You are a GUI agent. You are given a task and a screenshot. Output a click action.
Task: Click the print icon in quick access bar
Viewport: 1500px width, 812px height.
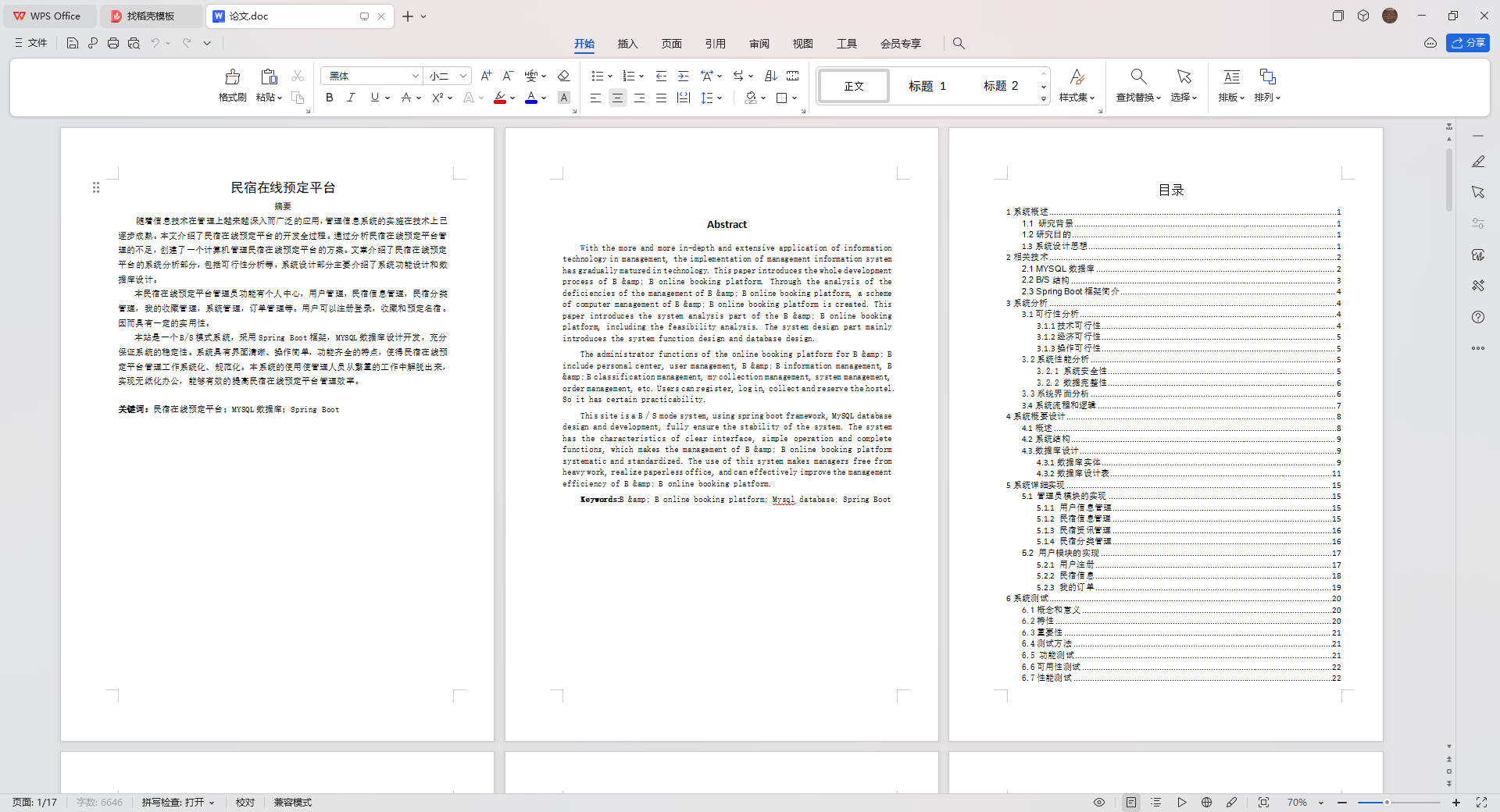(x=113, y=44)
